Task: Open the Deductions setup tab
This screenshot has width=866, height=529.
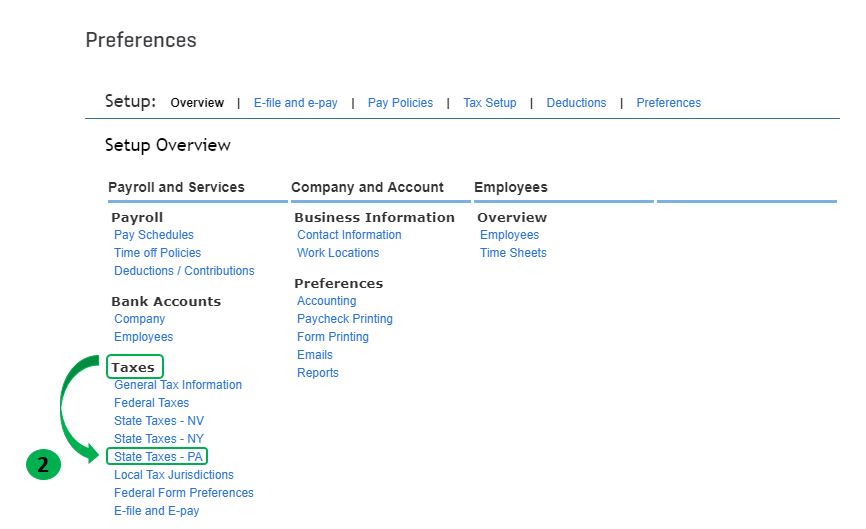Action: coord(576,103)
